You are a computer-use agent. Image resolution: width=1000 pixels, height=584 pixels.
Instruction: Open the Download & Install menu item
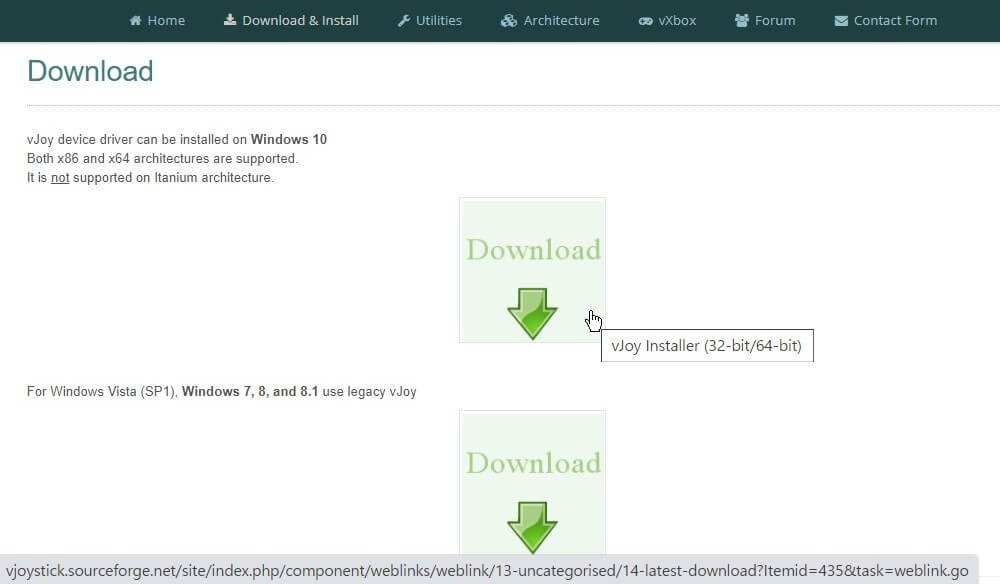291,20
